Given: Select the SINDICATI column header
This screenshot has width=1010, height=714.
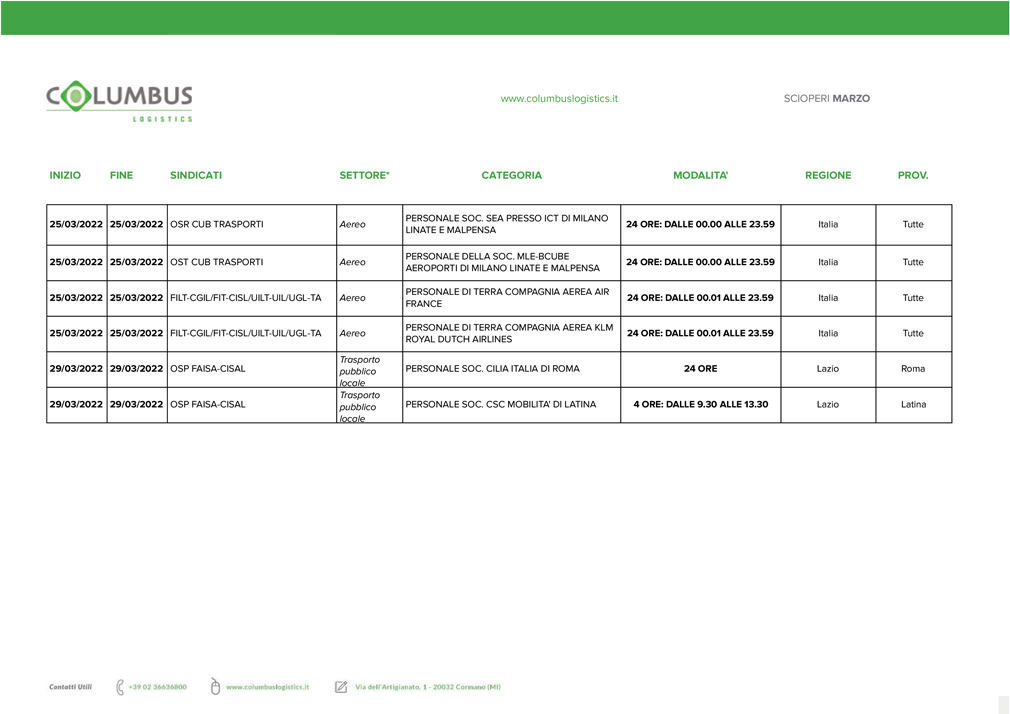Looking at the screenshot, I should tap(196, 175).
